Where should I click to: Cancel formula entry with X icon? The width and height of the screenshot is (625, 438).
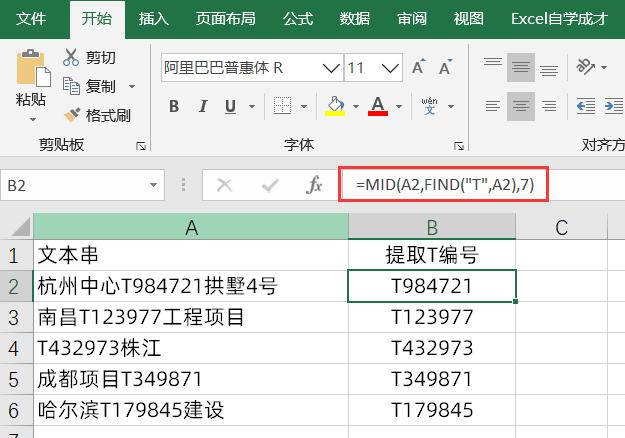tap(224, 185)
